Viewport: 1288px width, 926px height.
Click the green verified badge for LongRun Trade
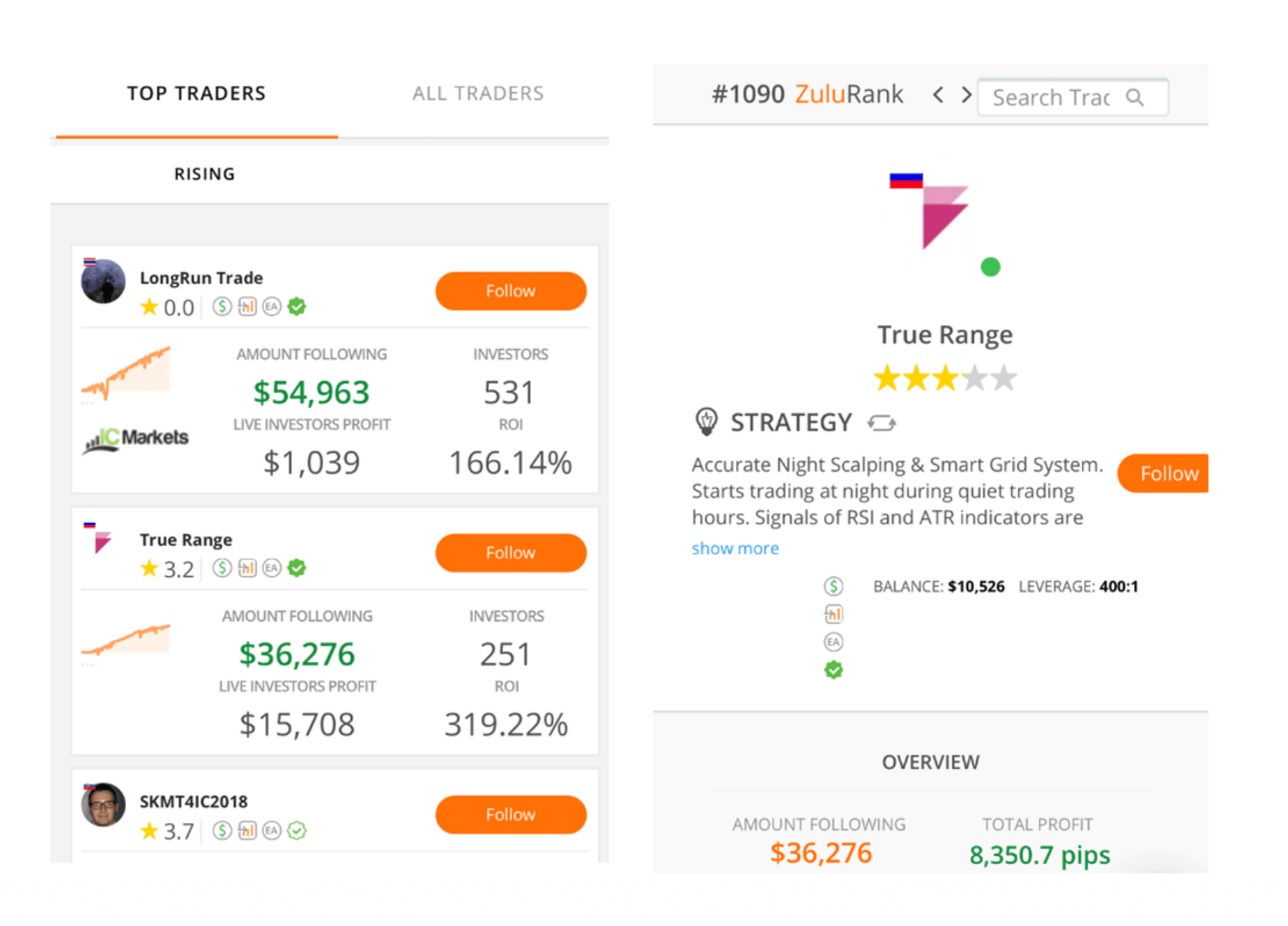coord(296,306)
